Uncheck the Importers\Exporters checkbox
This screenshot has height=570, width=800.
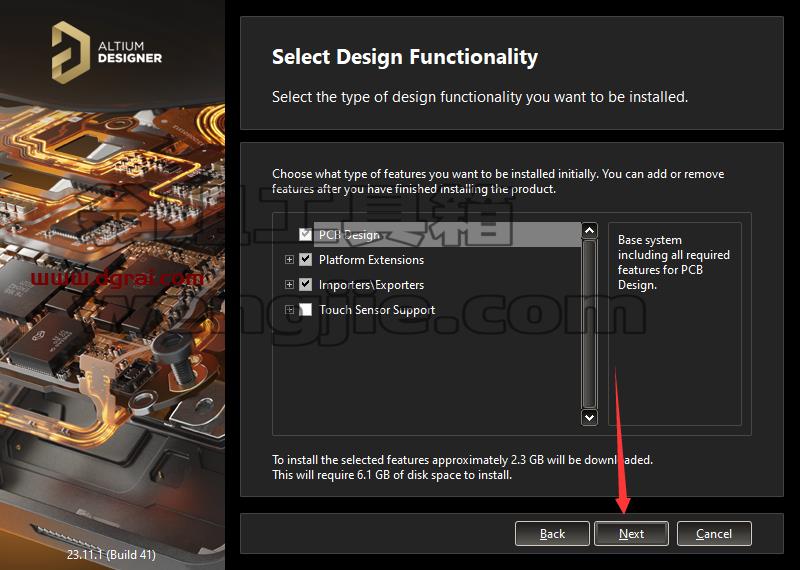305,284
